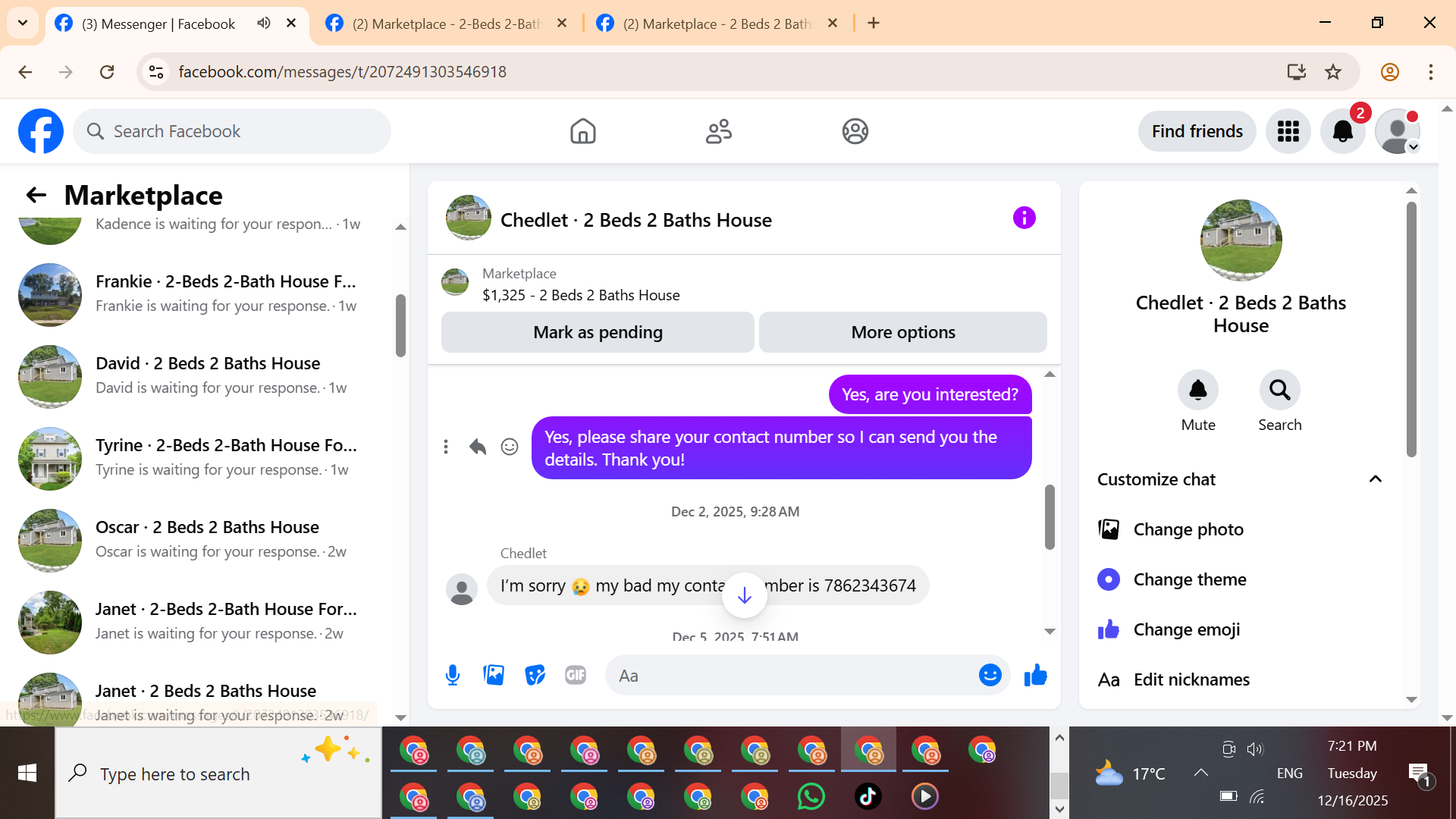Open Chrome profile icon in toolbar
The height and width of the screenshot is (819, 1456).
1390,72
